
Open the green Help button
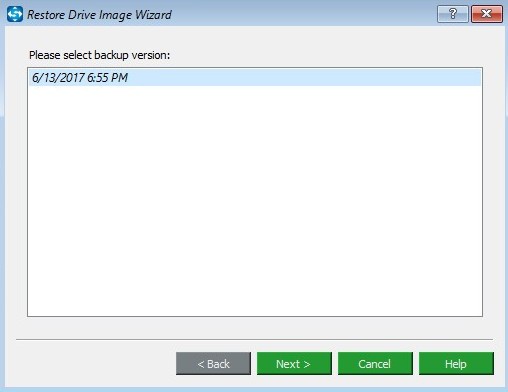click(x=456, y=364)
